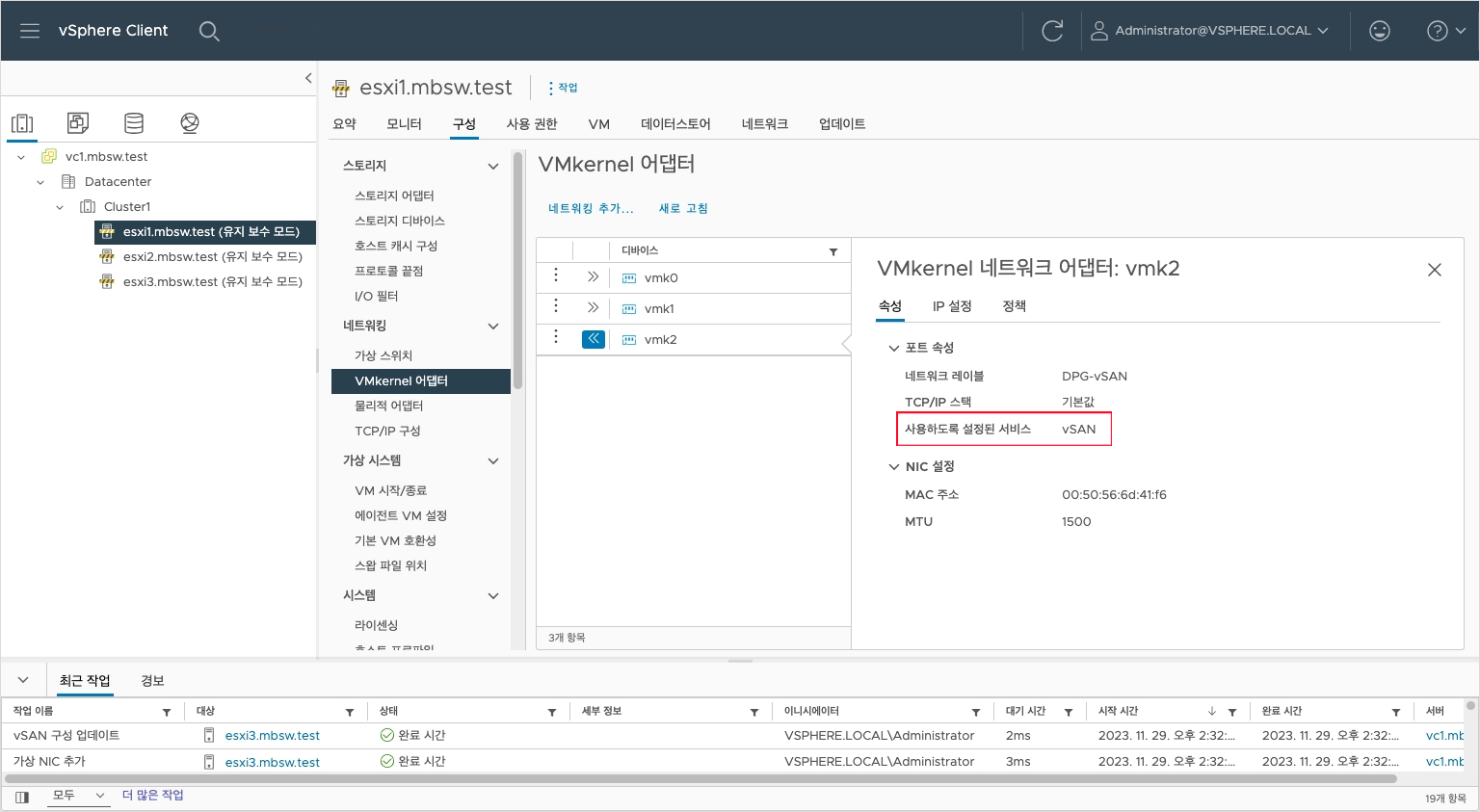The image size is (1480, 812).
Task: Open the 정책 tab
Action: (x=1014, y=306)
